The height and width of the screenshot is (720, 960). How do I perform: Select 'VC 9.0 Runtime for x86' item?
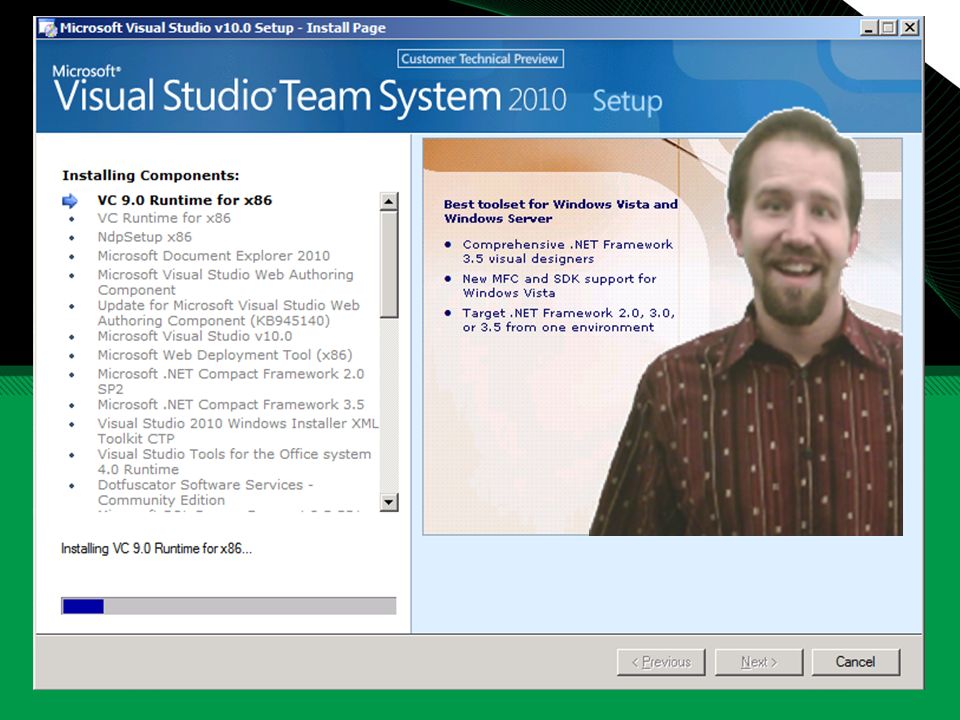pyautogui.click(x=184, y=200)
